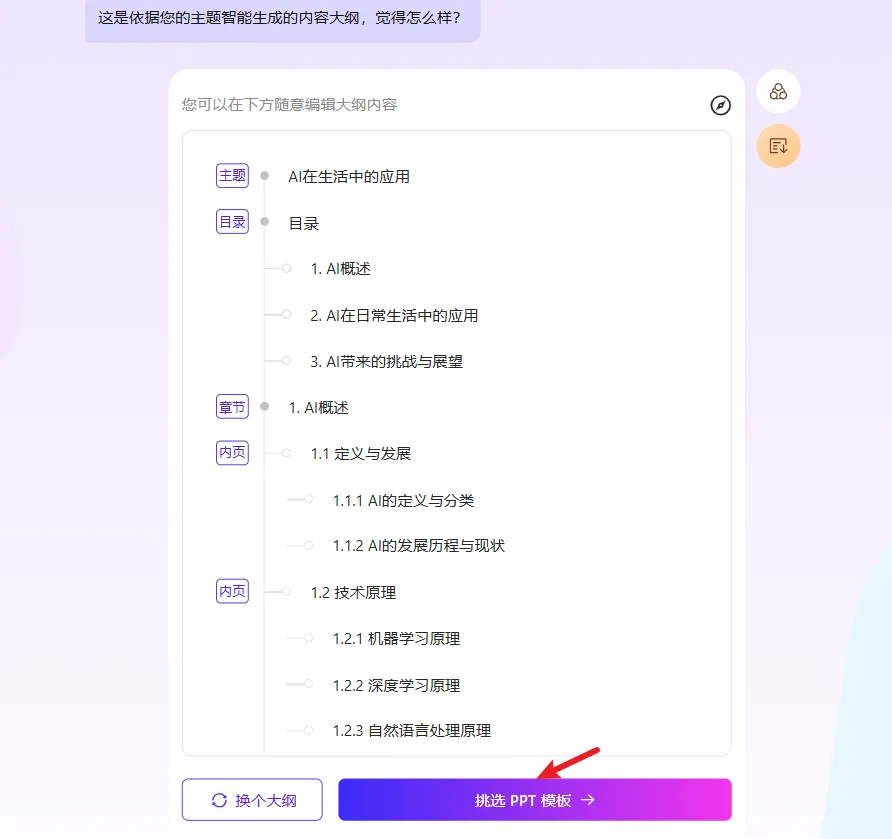
Task: Select the 主题 node badge
Action: click(231, 175)
